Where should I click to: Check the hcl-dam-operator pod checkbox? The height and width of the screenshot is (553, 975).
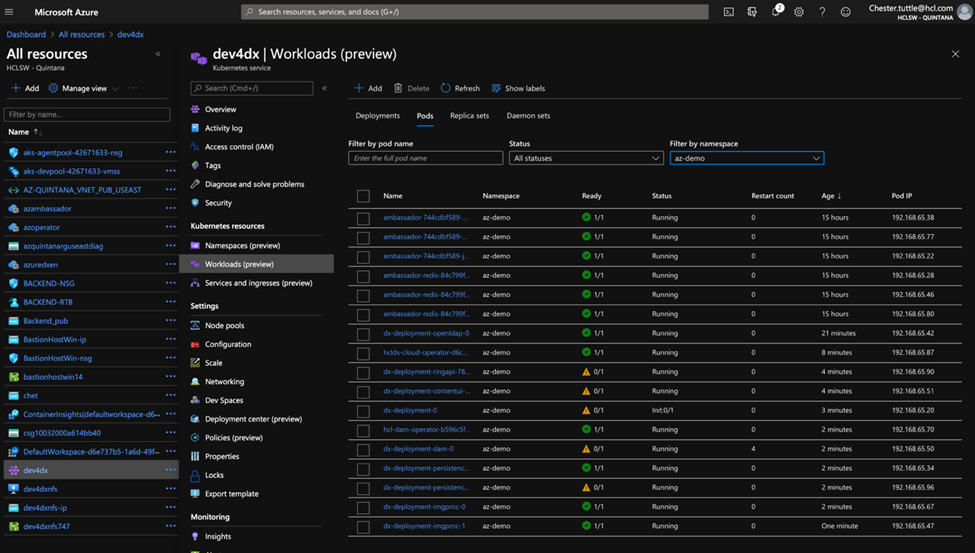(x=363, y=430)
